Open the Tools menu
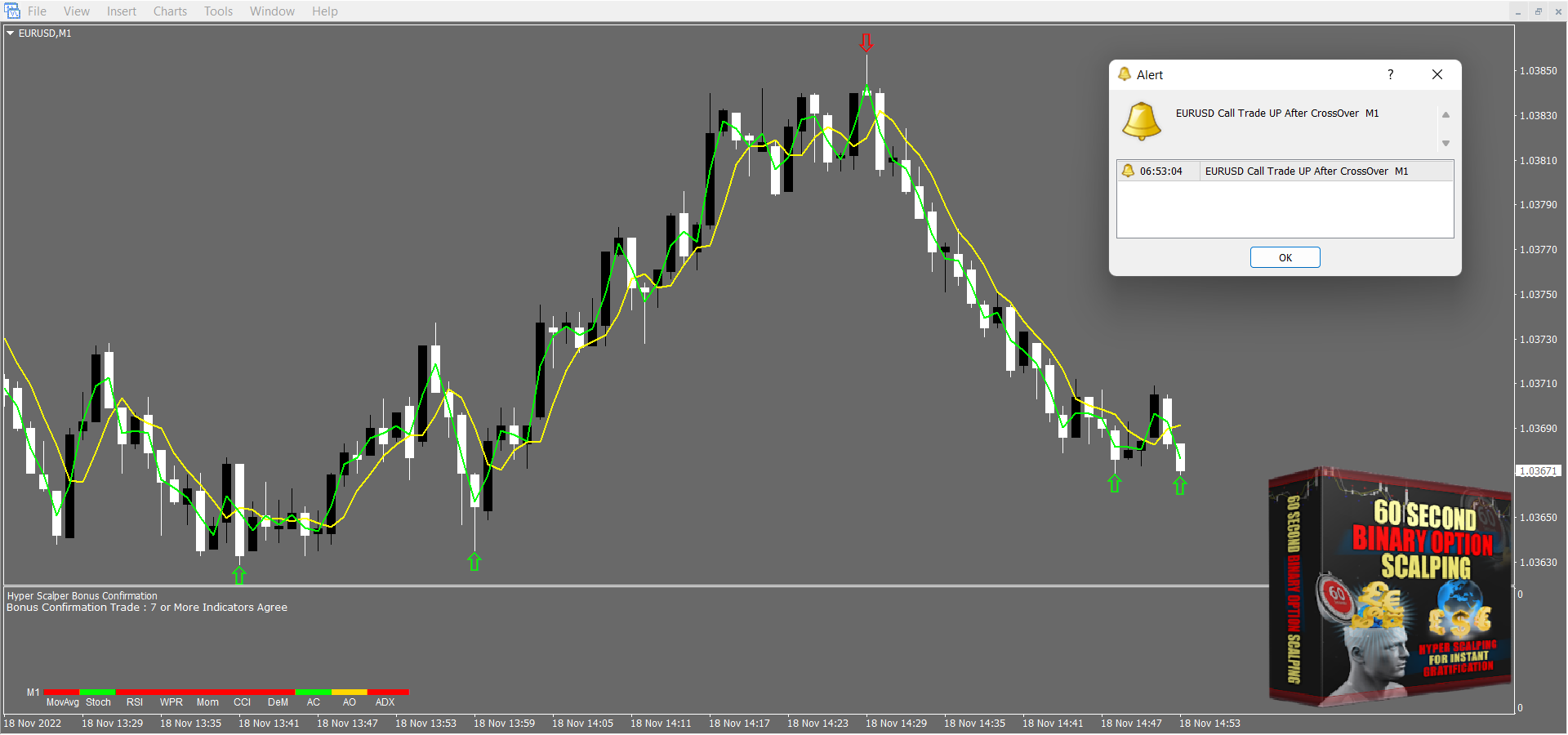The width and height of the screenshot is (1568, 735). pos(218,11)
